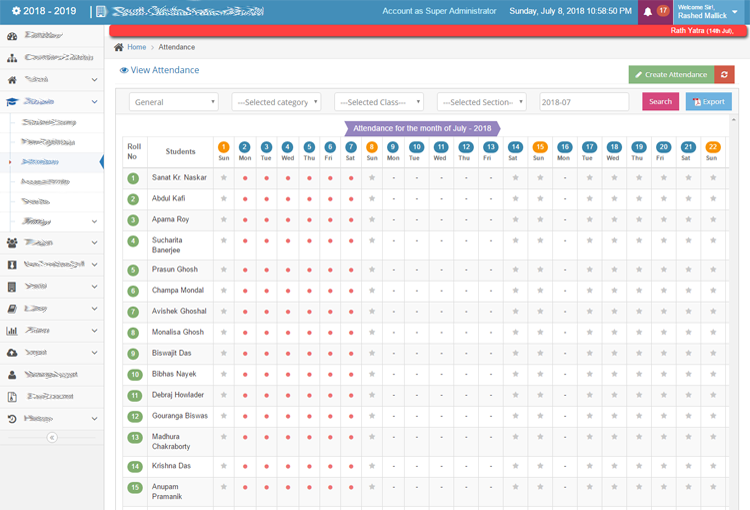Click the Search button
The image size is (750, 510).
coord(661,101)
